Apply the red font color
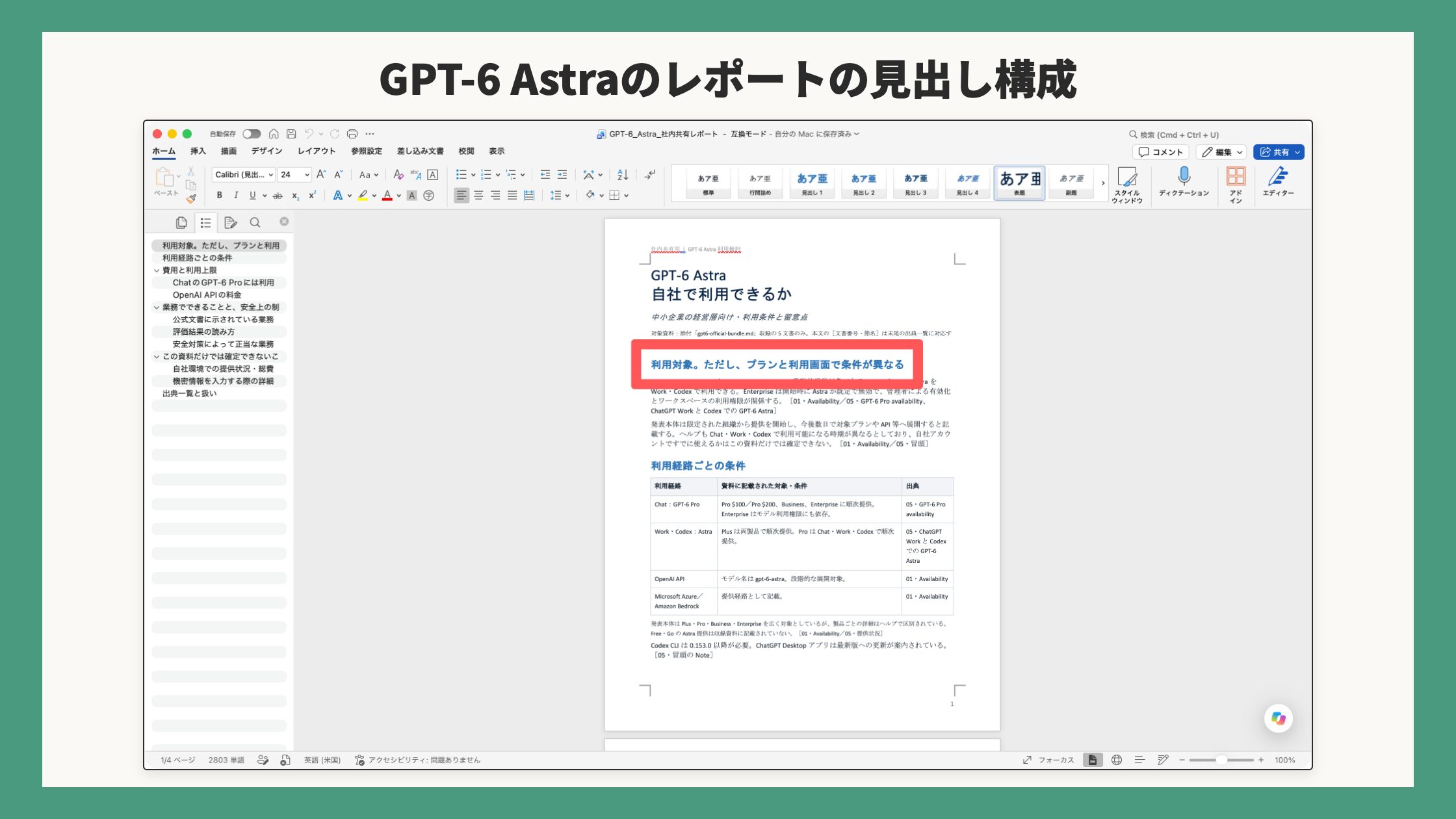Screen dimensions: 1456x819 pyautogui.click(x=387, y=195)
